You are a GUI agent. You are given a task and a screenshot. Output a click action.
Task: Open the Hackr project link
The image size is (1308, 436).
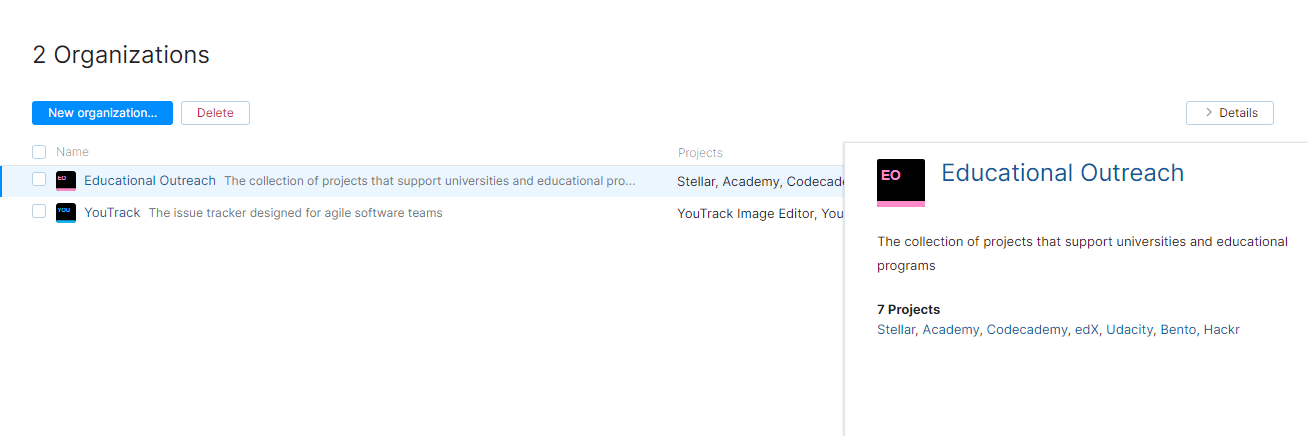coord(1221,329)
